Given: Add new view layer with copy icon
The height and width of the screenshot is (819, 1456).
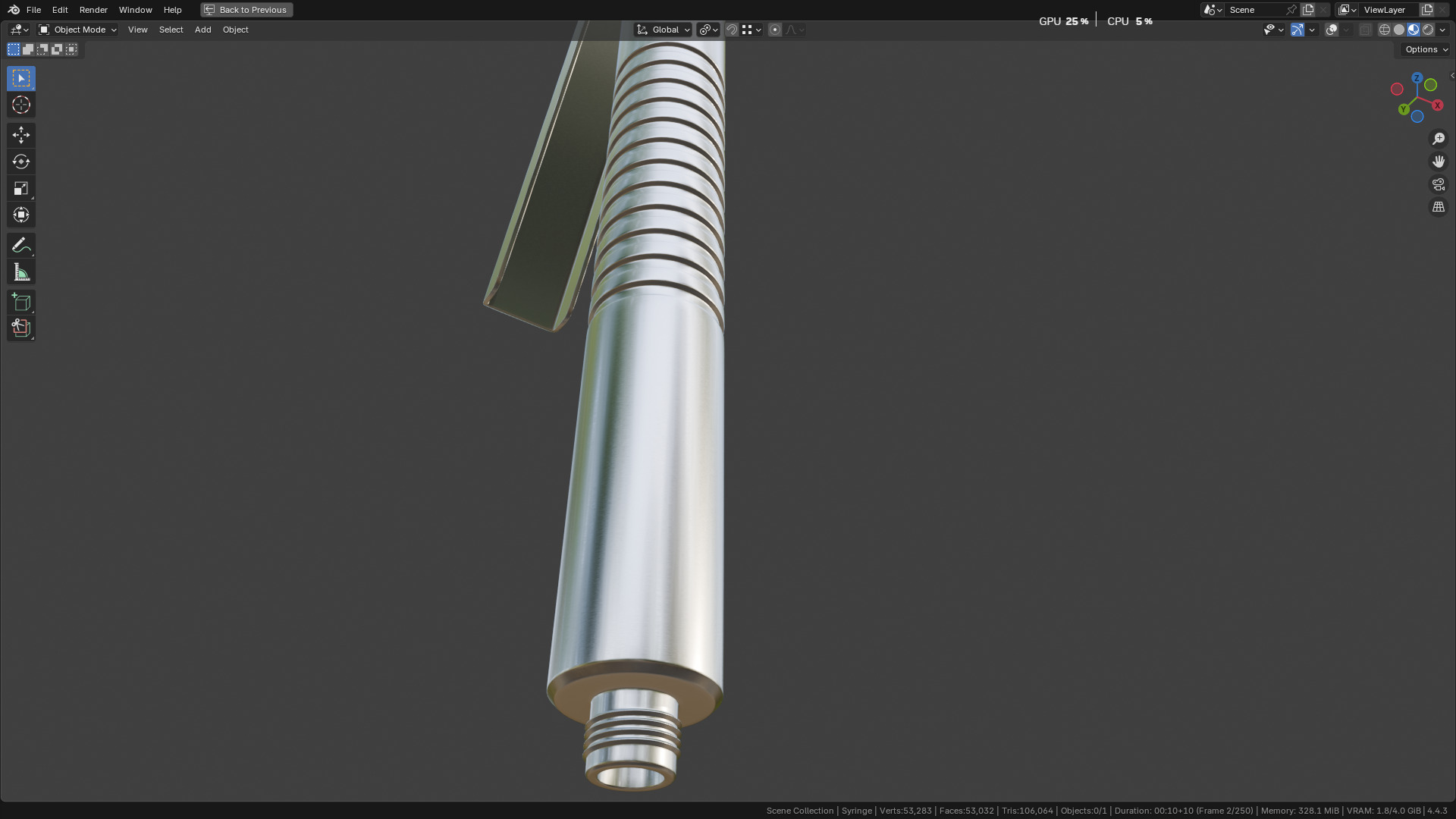Looking at the screenshot, I should point(1426,10).
